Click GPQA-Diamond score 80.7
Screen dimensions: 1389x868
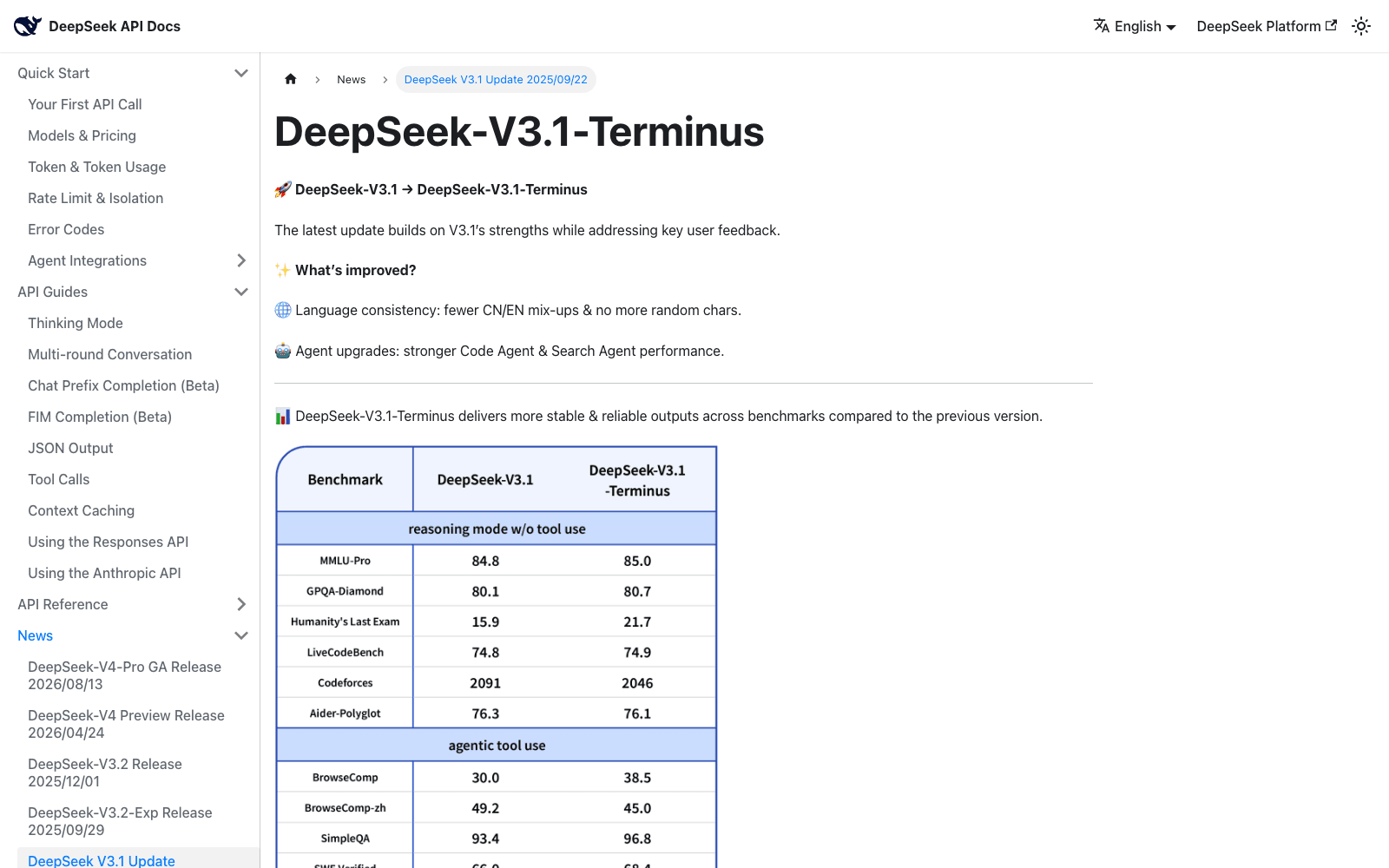pos(637,591)
